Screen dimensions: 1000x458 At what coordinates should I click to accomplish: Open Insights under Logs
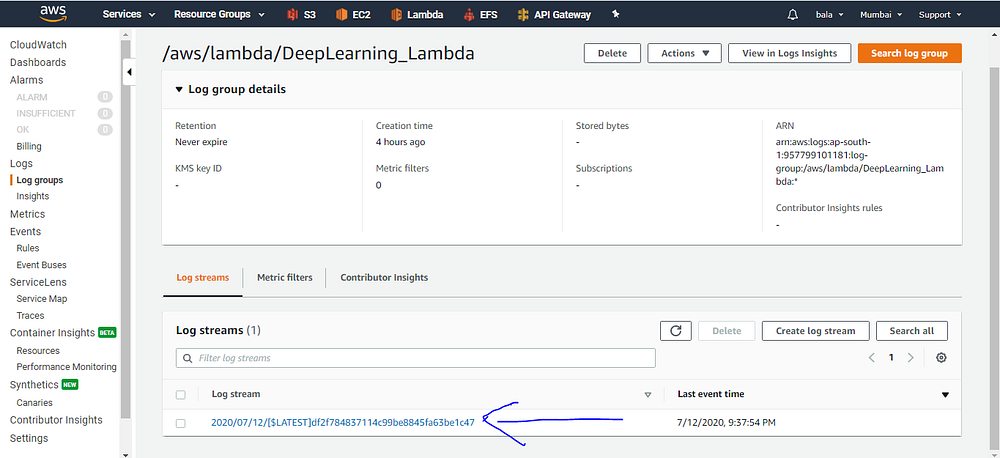pos(33,196)
